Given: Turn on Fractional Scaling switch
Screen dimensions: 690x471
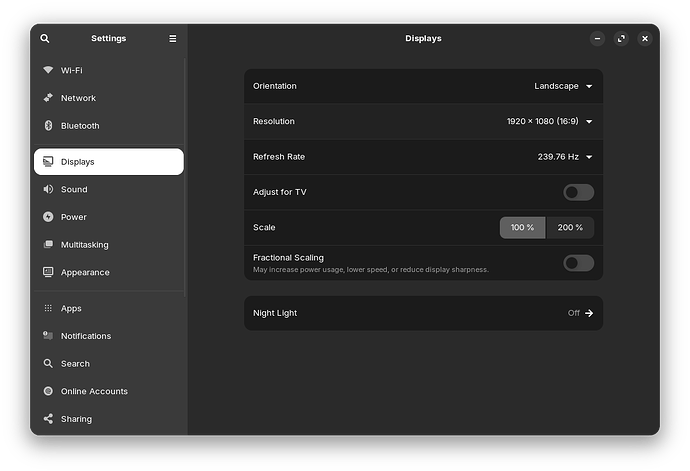Looking at the screenshot, I should click(x=578, y=263).
